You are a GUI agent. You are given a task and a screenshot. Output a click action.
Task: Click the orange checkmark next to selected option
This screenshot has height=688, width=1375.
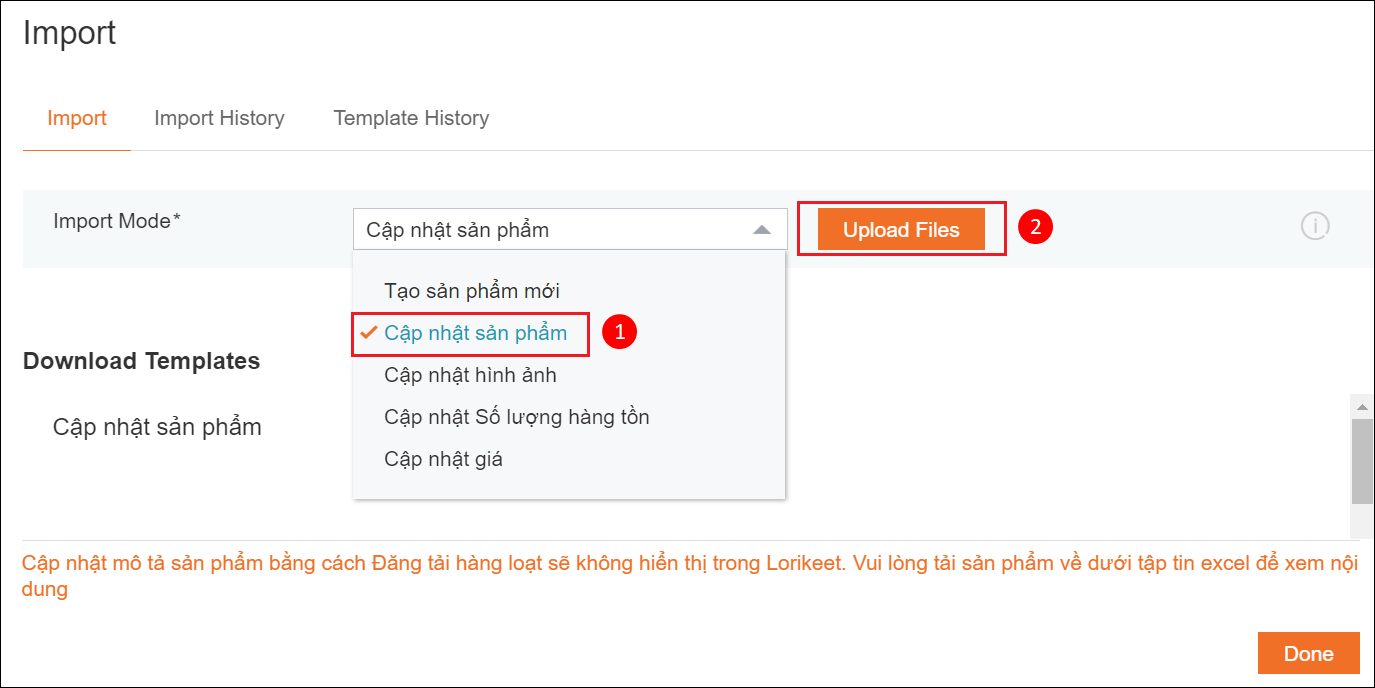[x=369, y=333]
